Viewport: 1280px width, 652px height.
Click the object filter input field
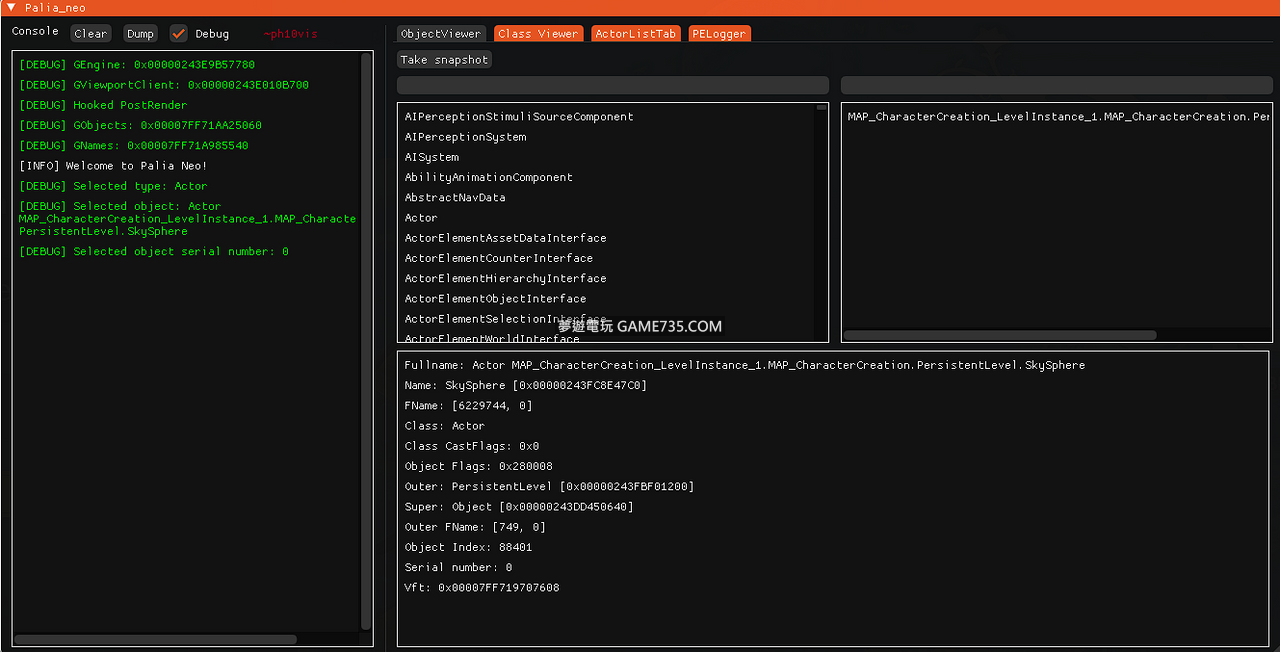(x=1056, y=85)
